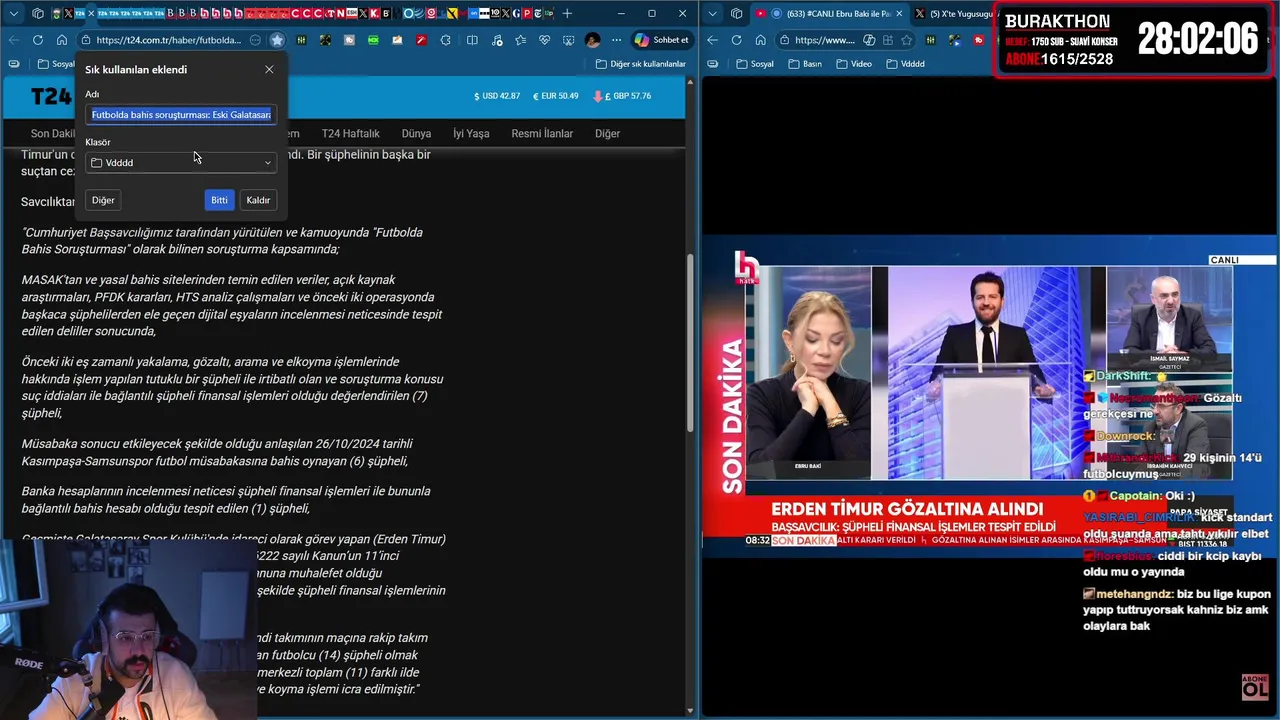
Task: Open tab actions menu in right browser
Action: coord(713,13)
